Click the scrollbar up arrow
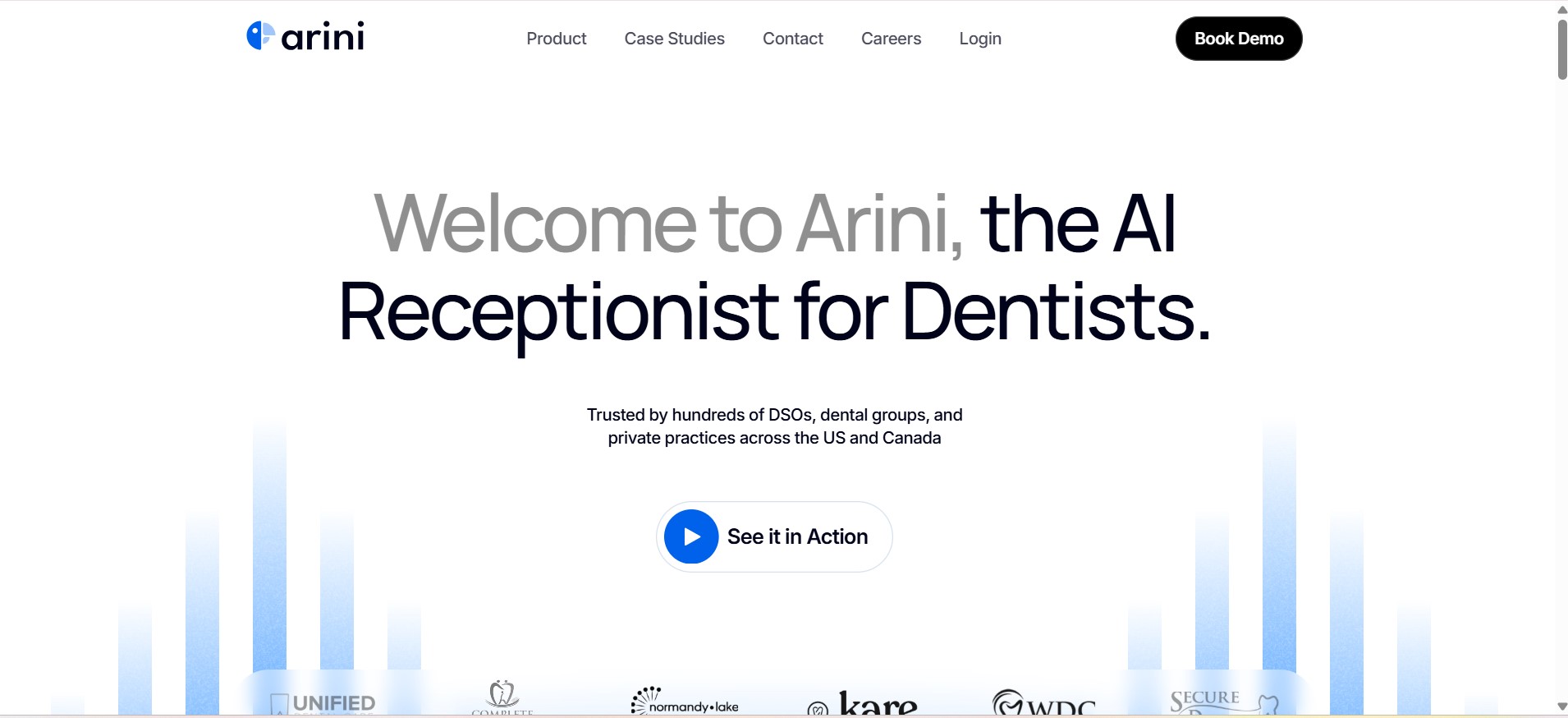Viewport: 1568px width, 718px height. coord(1561,9)
